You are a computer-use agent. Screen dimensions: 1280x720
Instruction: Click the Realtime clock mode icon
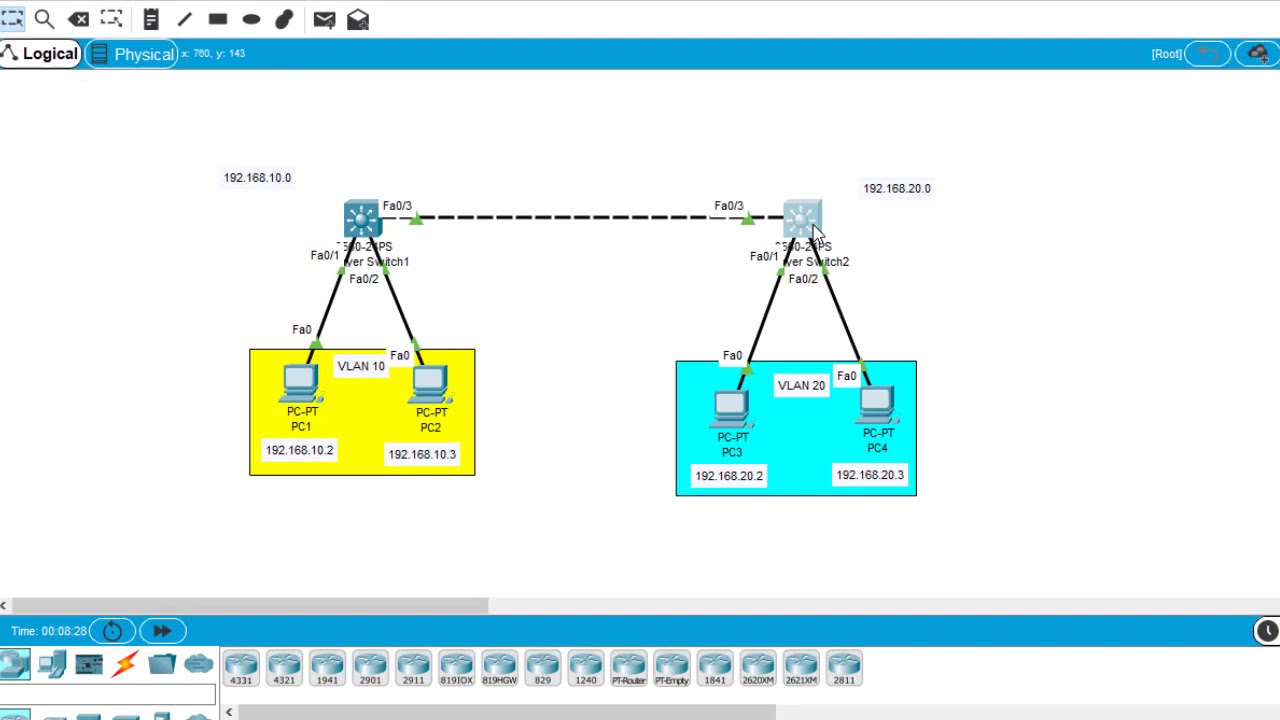[x=1267, y=631]
